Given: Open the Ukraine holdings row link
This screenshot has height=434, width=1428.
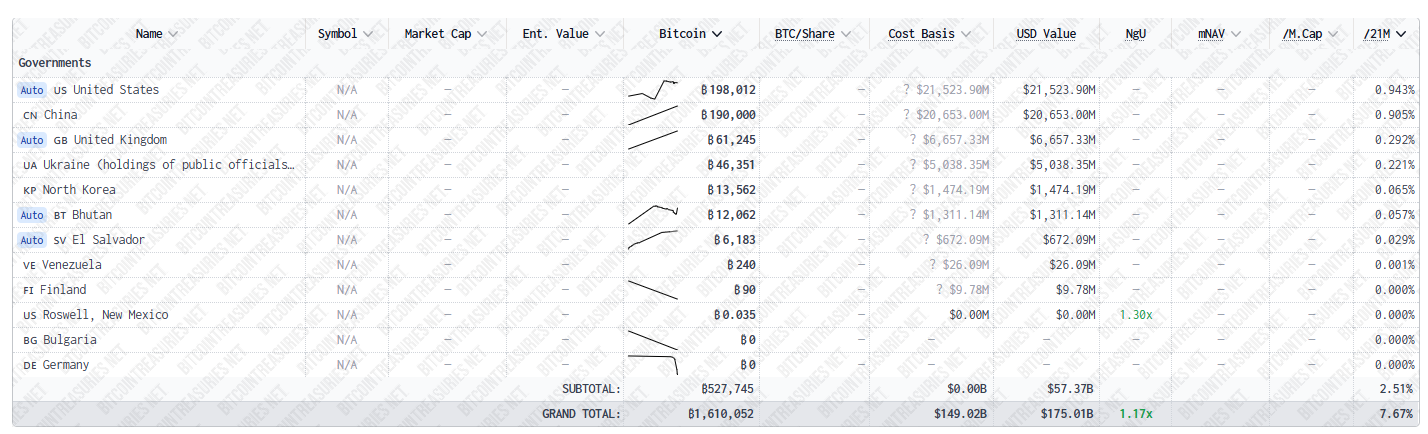Looking at the screenshot, I should coord(168,165).
